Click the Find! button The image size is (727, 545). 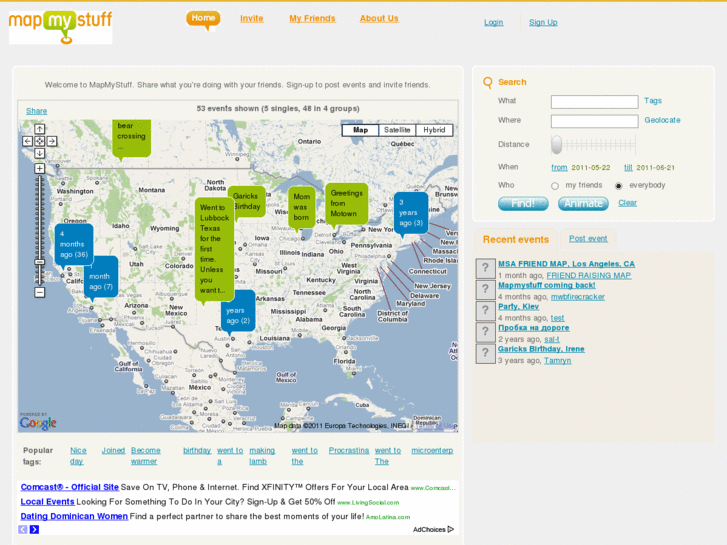tap(523, 204)
